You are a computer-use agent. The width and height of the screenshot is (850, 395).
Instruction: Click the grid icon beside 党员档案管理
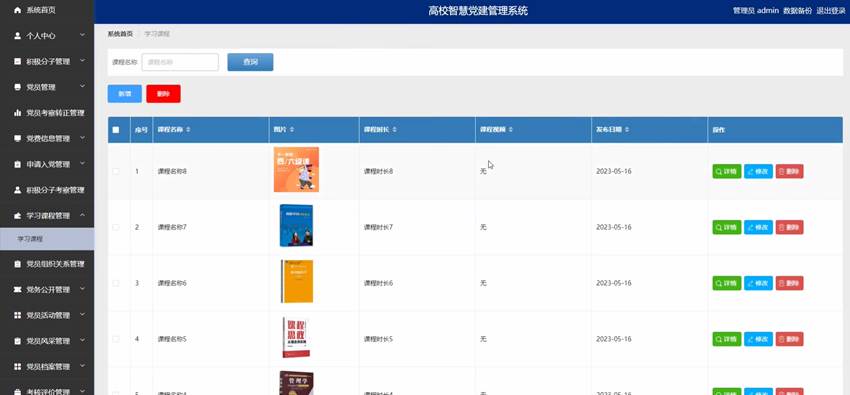(x=17, y=366)
